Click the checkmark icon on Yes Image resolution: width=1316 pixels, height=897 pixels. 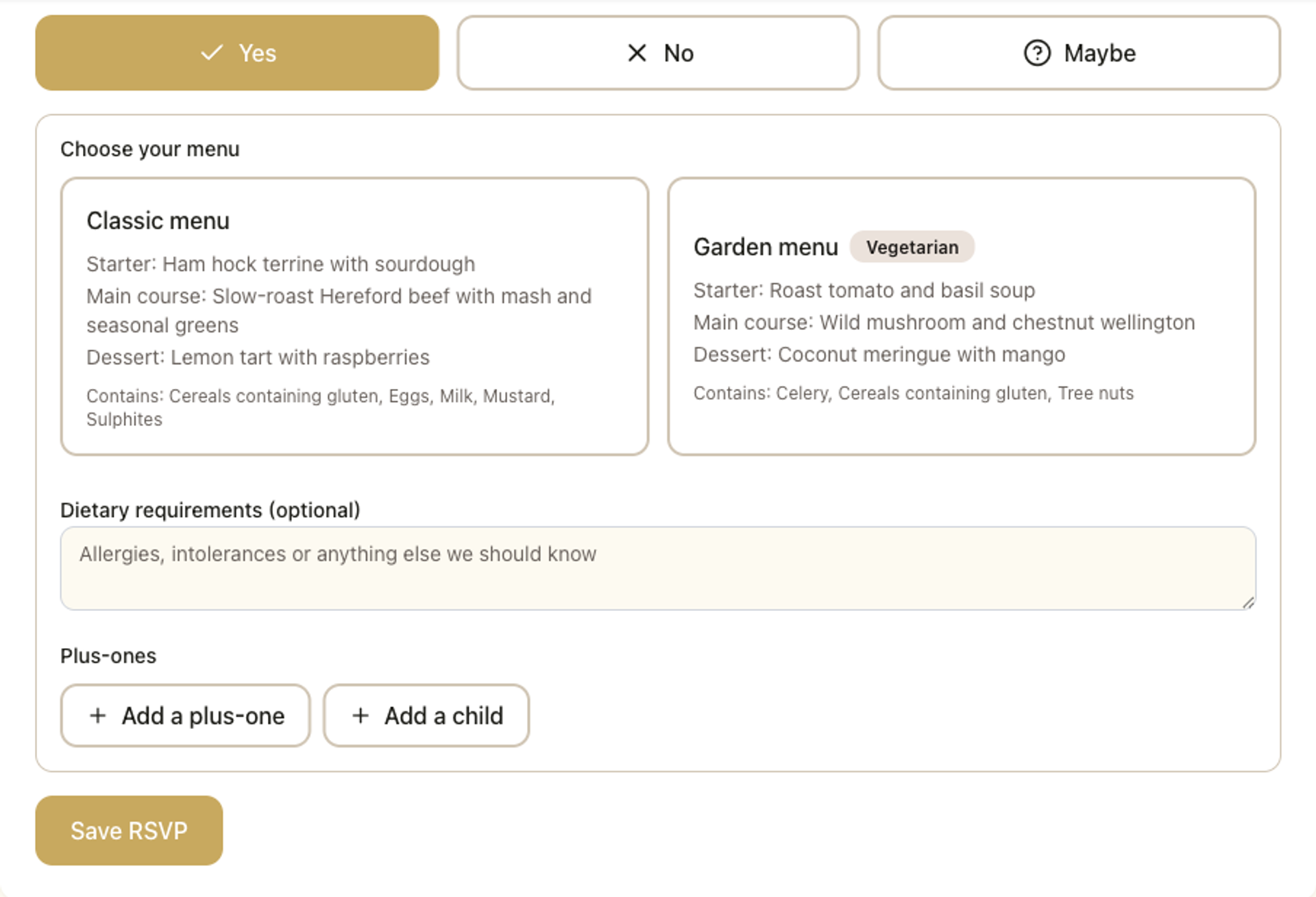[212, 53]
